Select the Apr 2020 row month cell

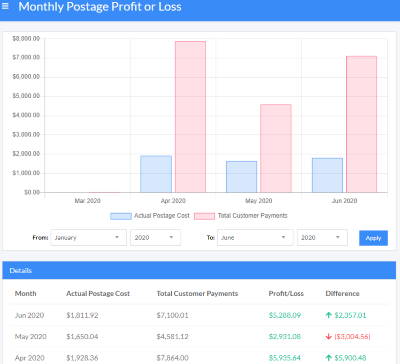tap(30, 358)
